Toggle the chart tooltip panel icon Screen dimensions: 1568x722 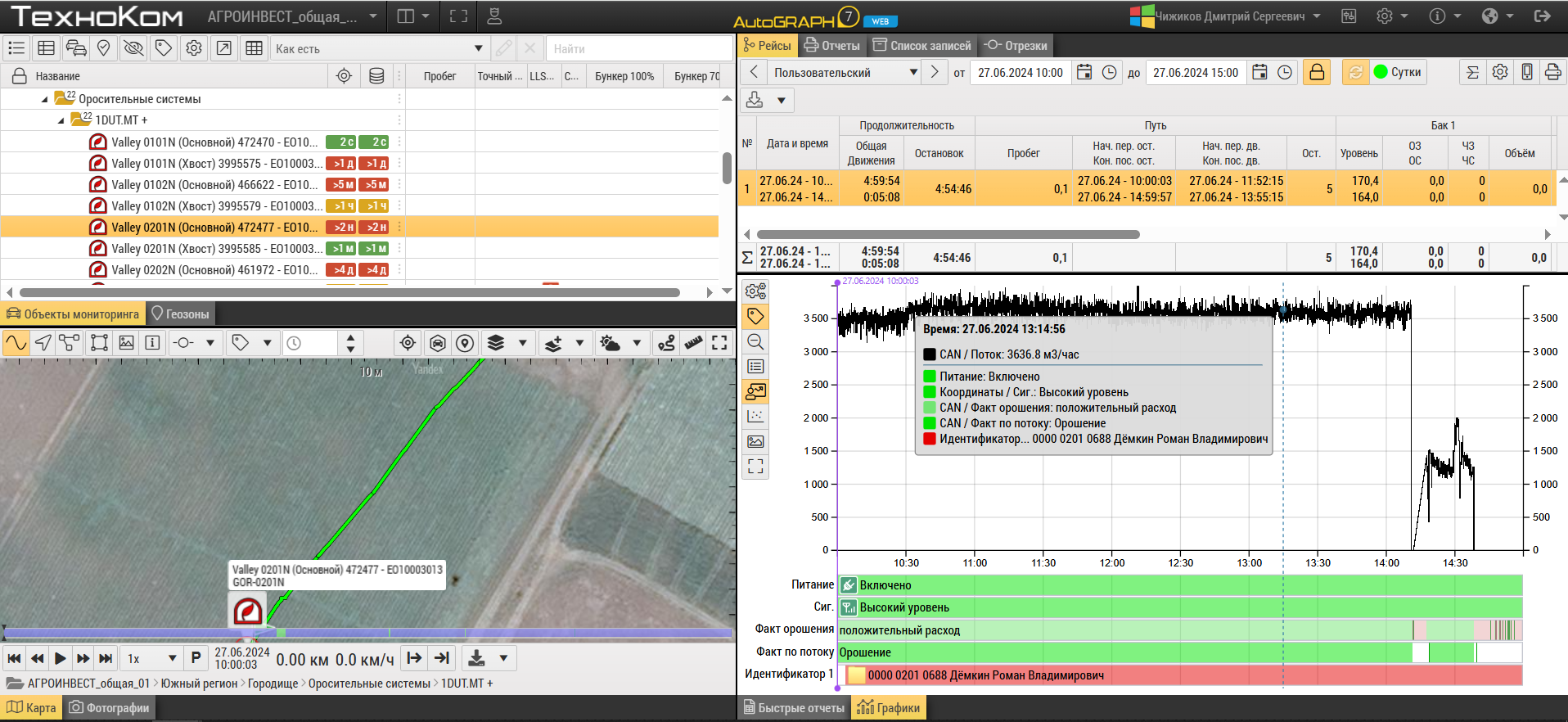[x=755, y=391]
